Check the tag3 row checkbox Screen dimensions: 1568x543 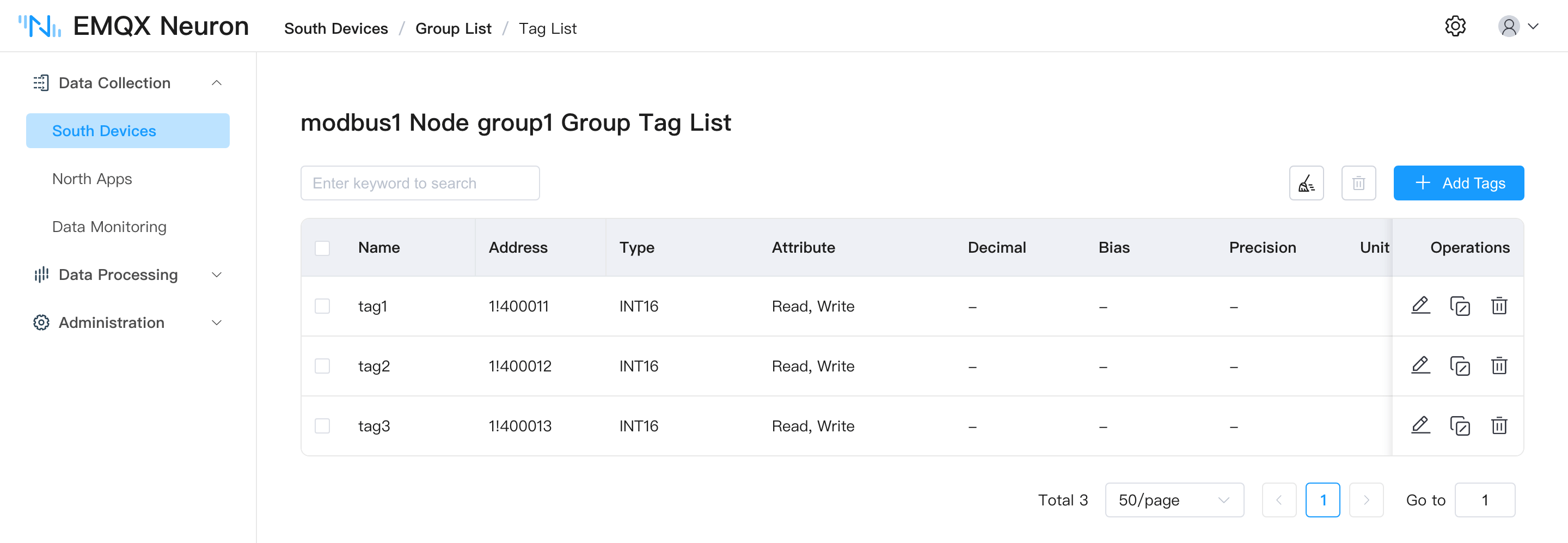(x=322, y=425)
